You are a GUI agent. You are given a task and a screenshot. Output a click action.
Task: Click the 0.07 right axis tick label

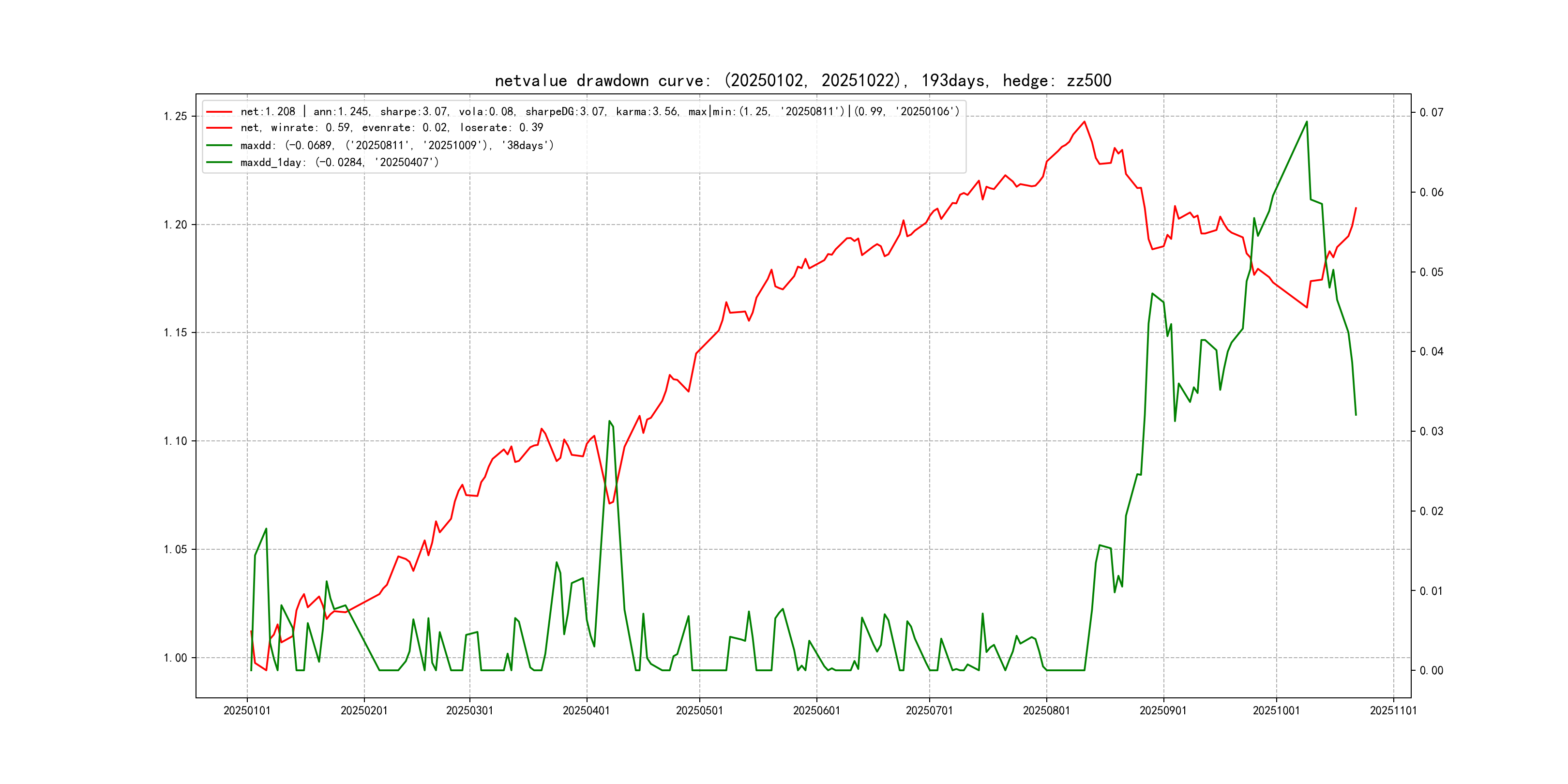click(x=1431, y=113)
